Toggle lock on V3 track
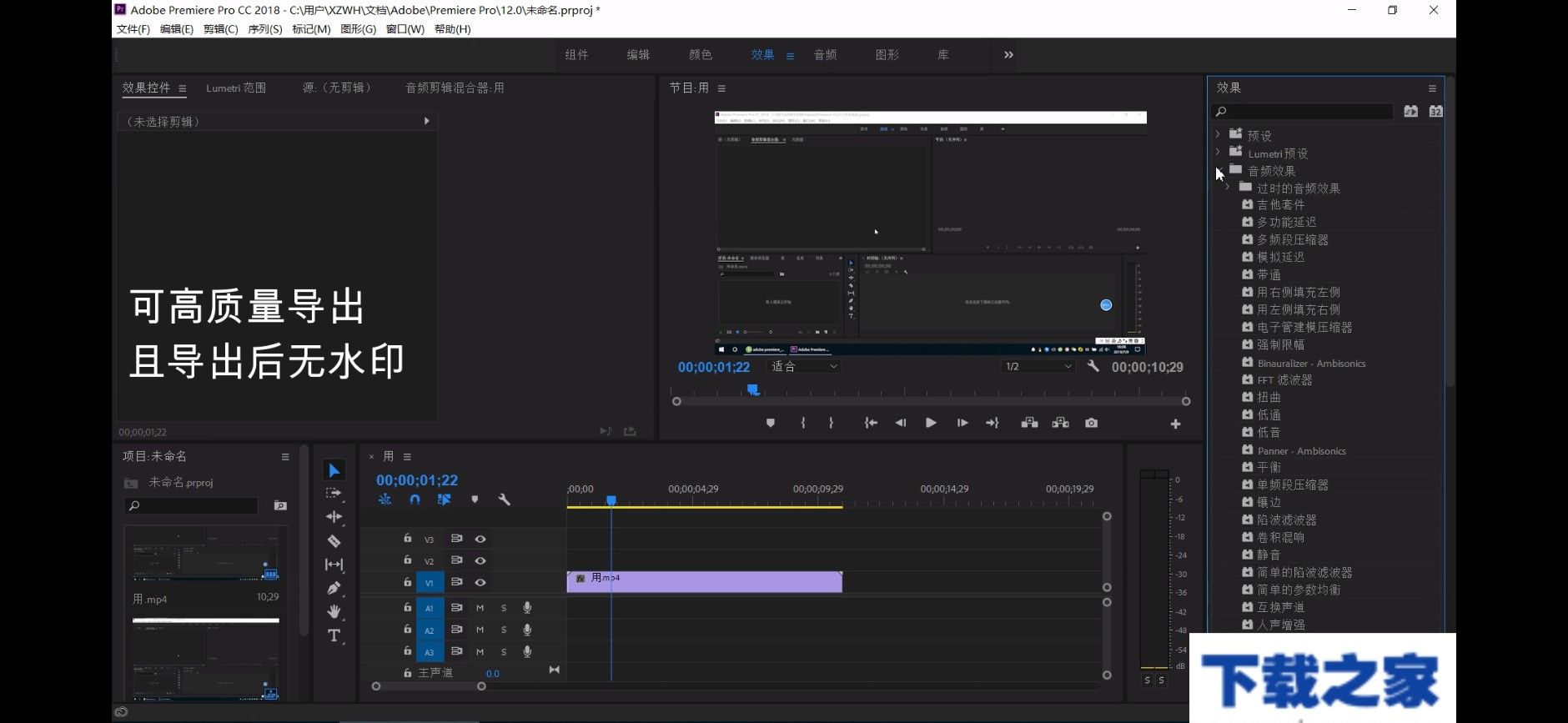Screen dimensions: 1568x723 (407, 539)
